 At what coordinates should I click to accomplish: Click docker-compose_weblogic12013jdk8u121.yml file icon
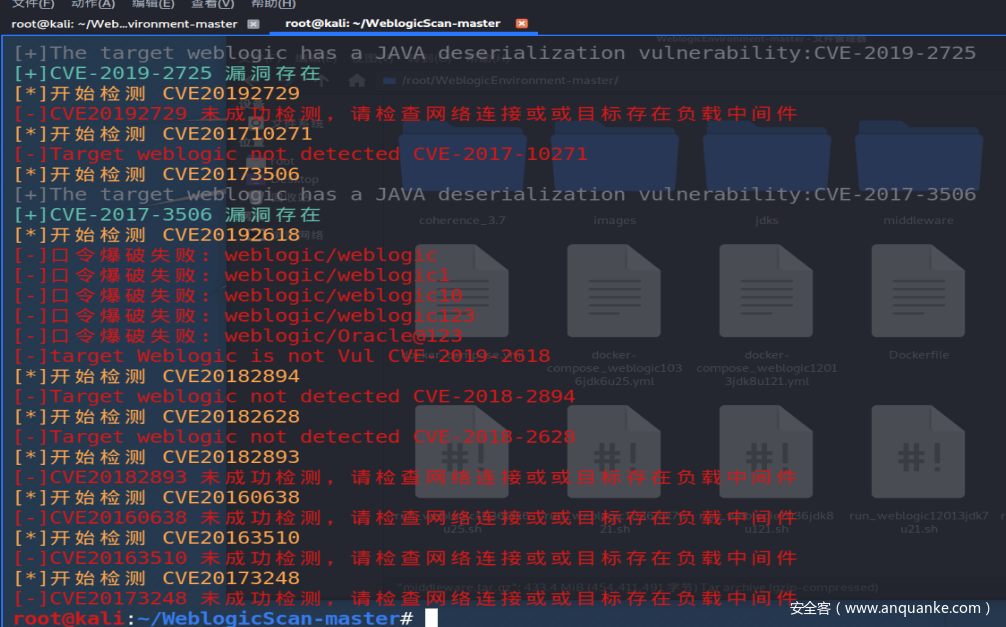coord(766,292)
